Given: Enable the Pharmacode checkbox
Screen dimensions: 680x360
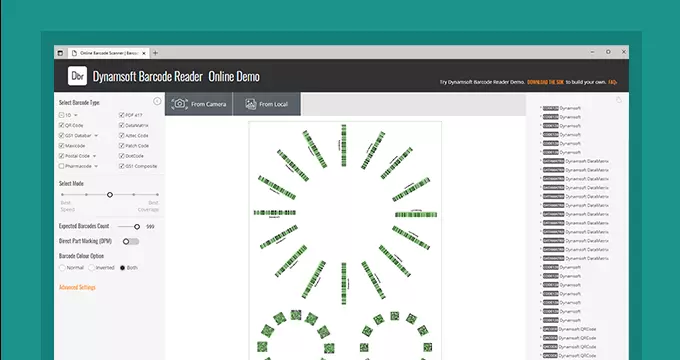Looking at the screenshot, I should tap(62, 166).
